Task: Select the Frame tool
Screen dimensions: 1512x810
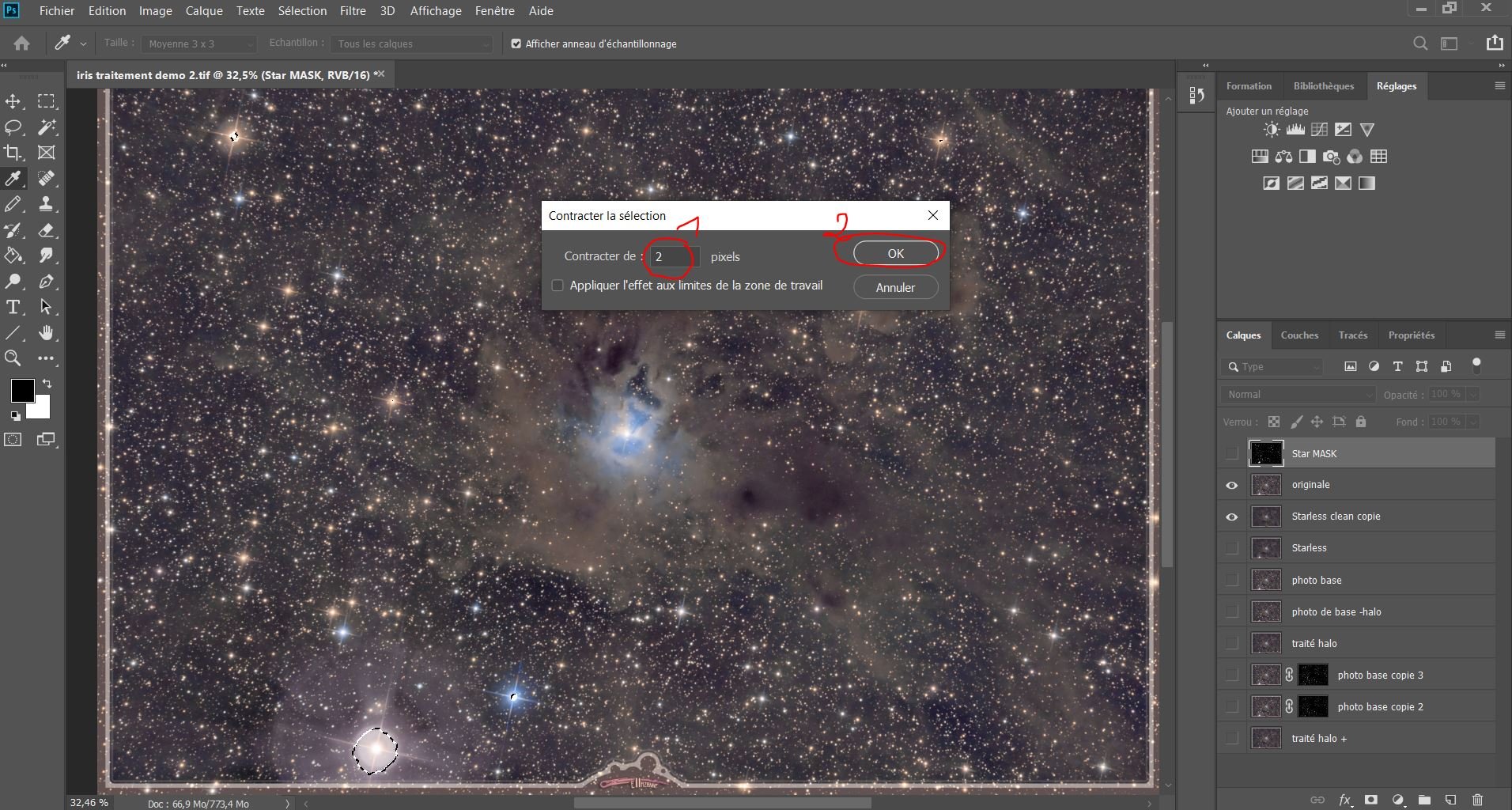Action: click(47, 153)
